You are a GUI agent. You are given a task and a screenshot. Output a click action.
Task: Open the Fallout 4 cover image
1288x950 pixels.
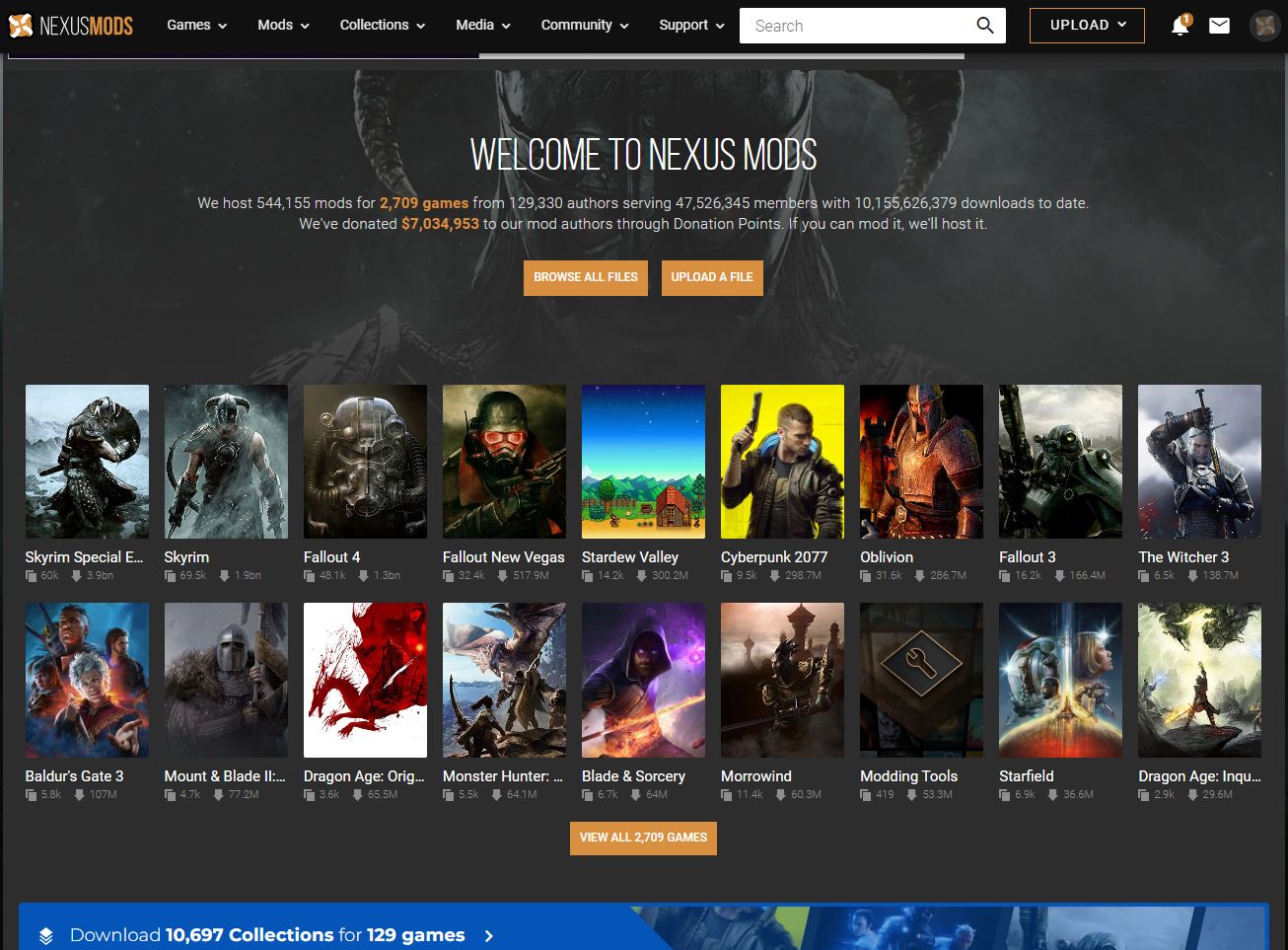[365, 462]
